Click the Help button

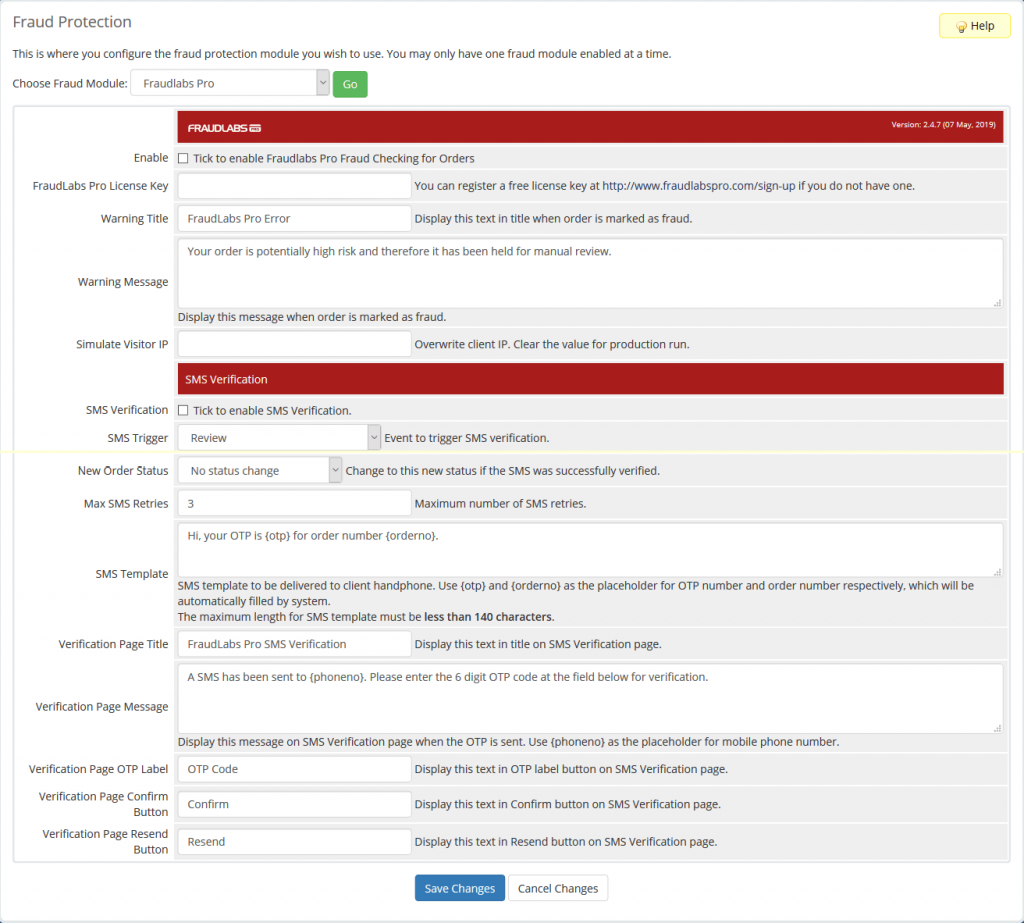pyautogui.click(x=974, y=26)
